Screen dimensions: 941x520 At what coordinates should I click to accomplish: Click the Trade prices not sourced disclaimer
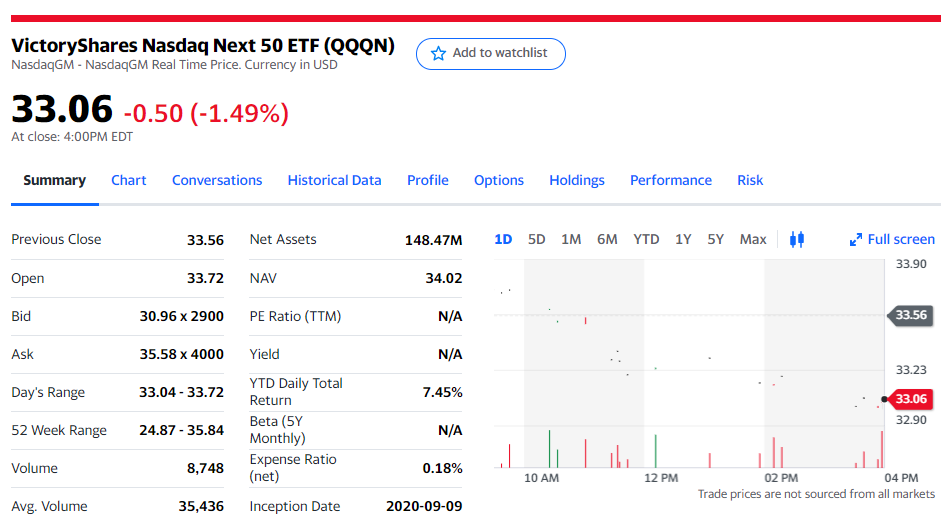pyautogui.click(x=816, y=494)
